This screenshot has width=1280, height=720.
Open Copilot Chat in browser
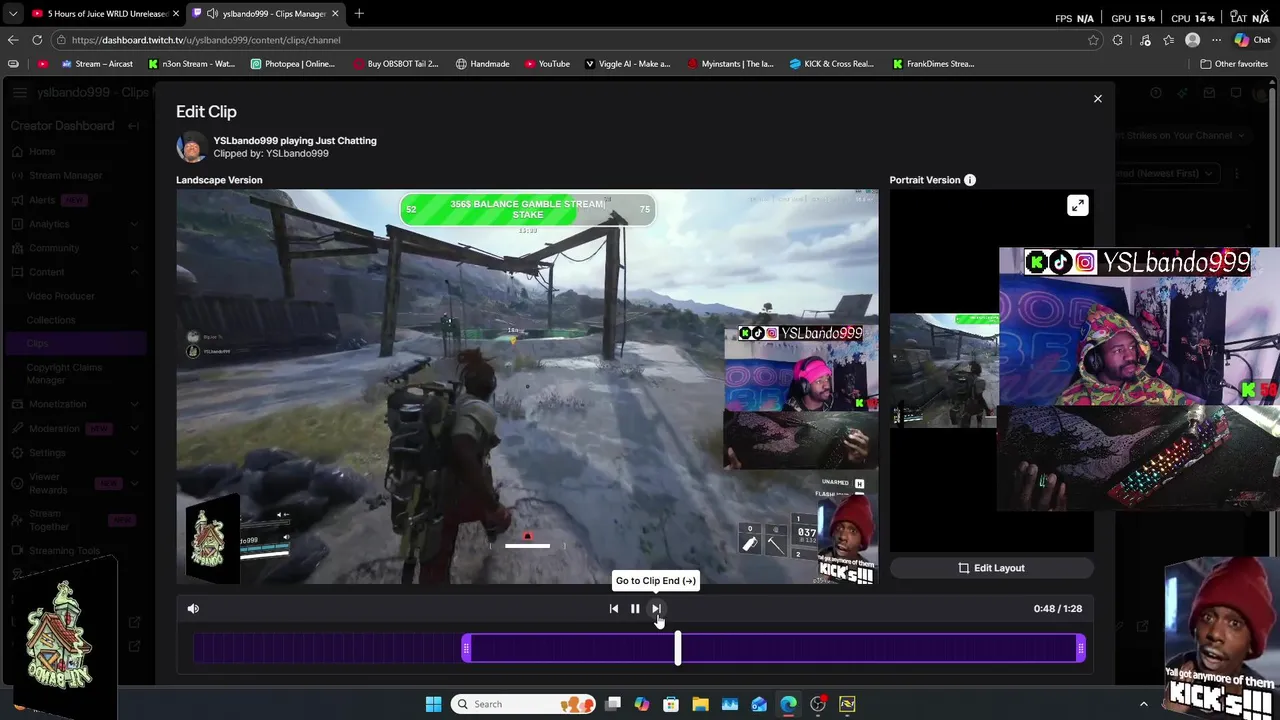[x=1252, y=40]
